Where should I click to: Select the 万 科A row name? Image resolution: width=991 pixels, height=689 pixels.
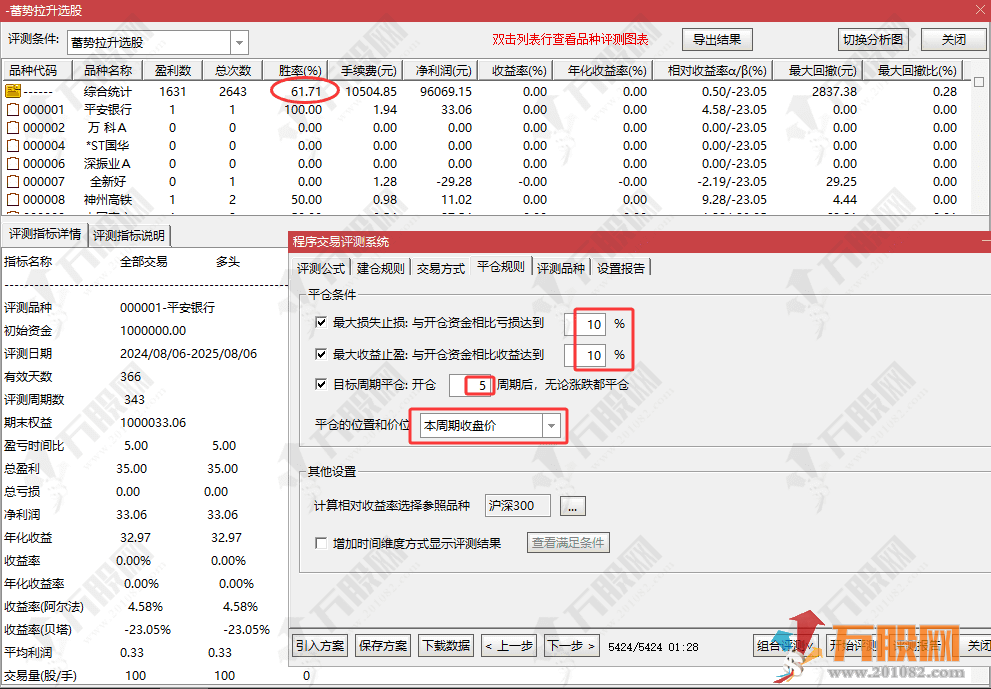tap(107, 128)
